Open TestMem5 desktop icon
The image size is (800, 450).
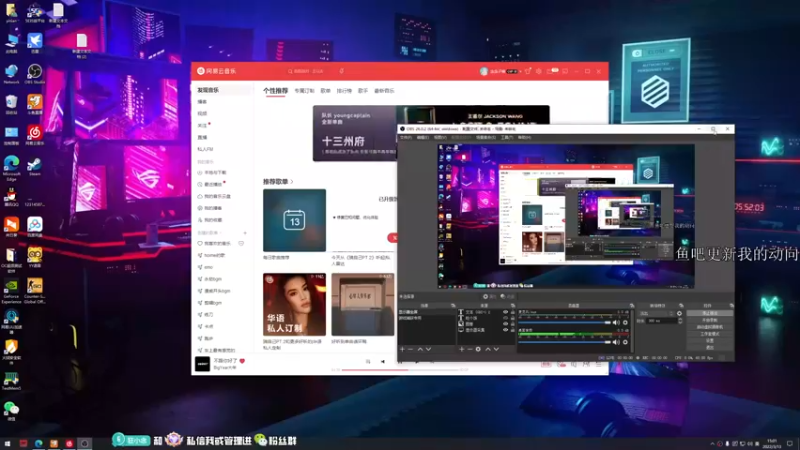(x=11, y=381)
